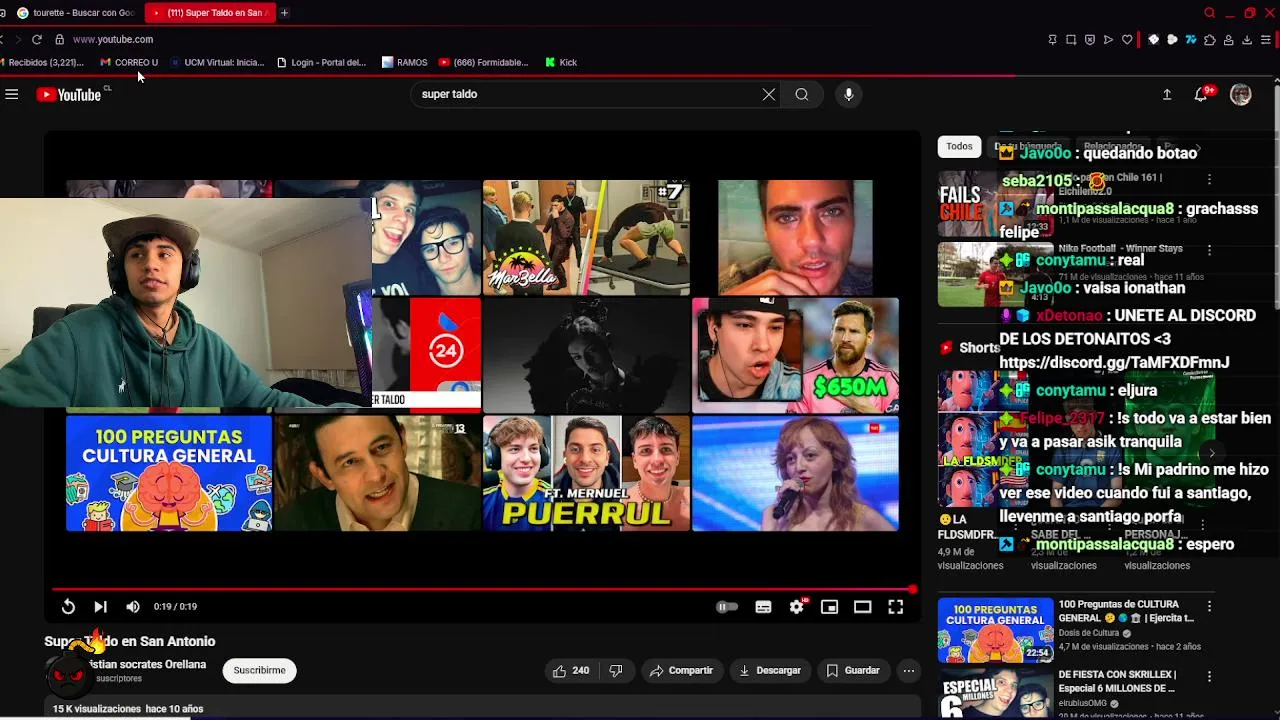Enter fullscreen mode in the player

tap(896, 607)
